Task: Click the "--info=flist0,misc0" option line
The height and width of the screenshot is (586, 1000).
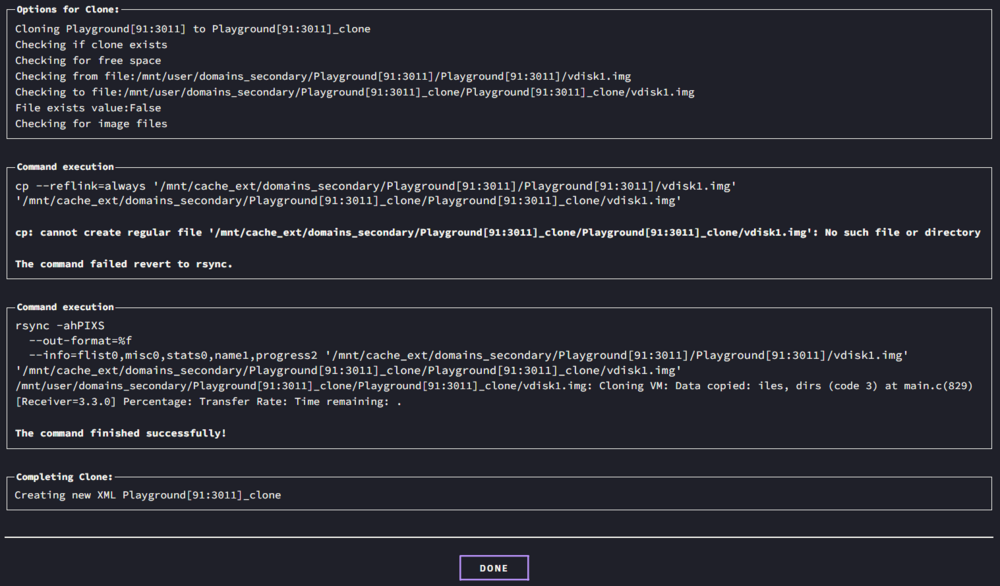Action: click(x=468, y=355)
